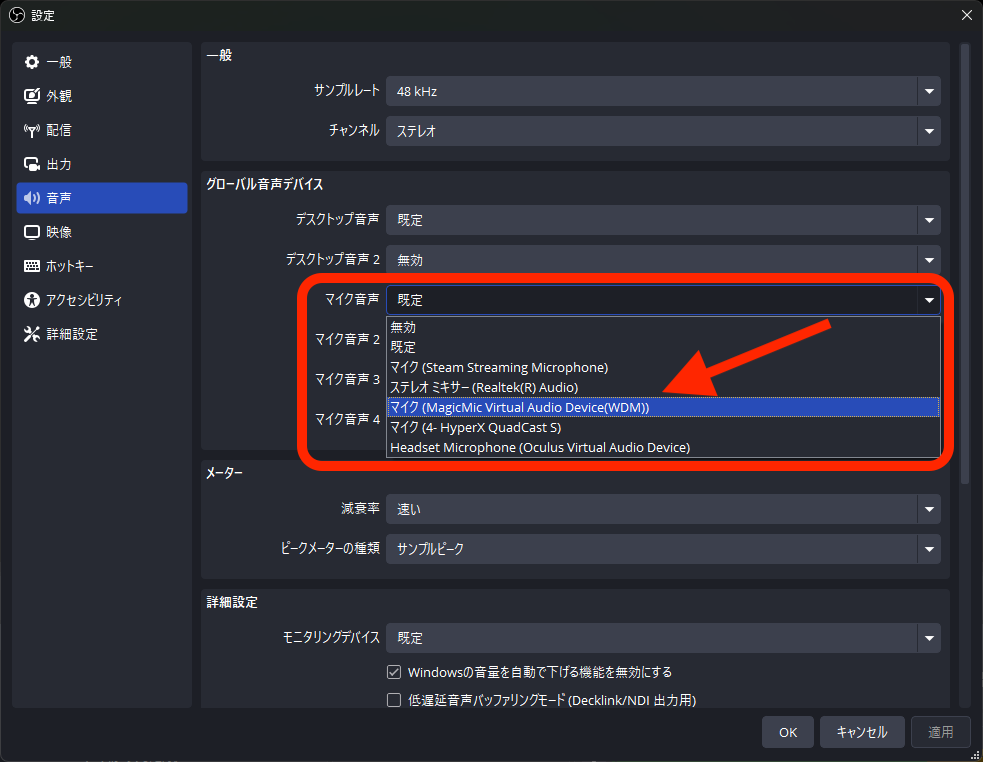The image size is (983, 762).
Task: Confirm settings with the OK button
Action: point(787,732)
